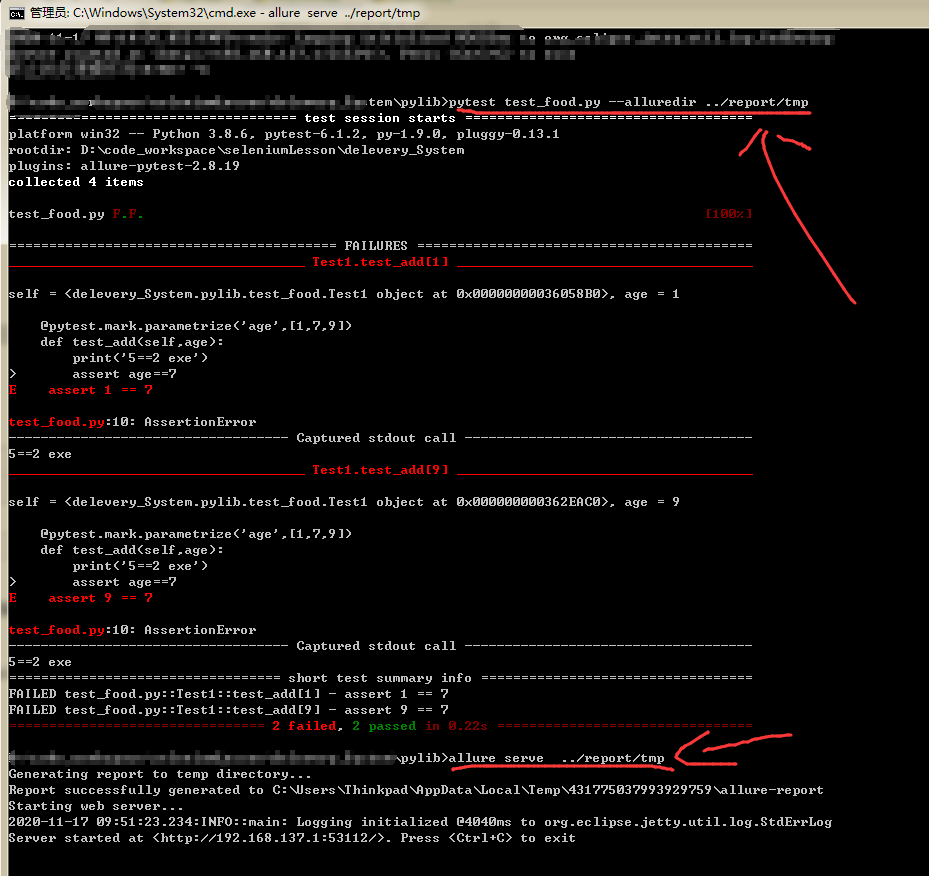The image size is (929, 876).
Task: Click 'FAILED test_food.py::Test1::test_add[1]' summary line
Action: click(x=228, y=694)
